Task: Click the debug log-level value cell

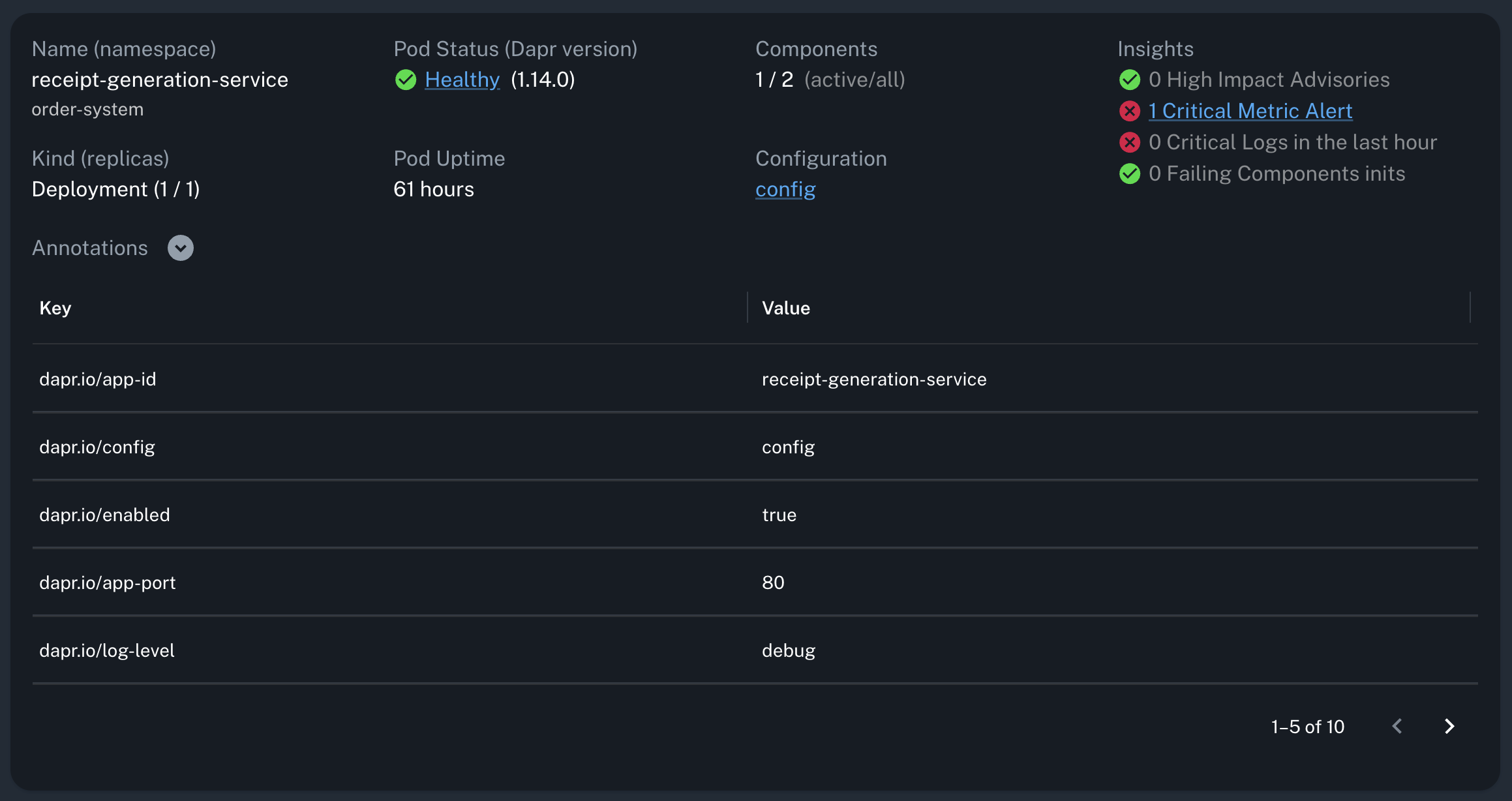Action: pyautogui.click(x=788, y=650)
